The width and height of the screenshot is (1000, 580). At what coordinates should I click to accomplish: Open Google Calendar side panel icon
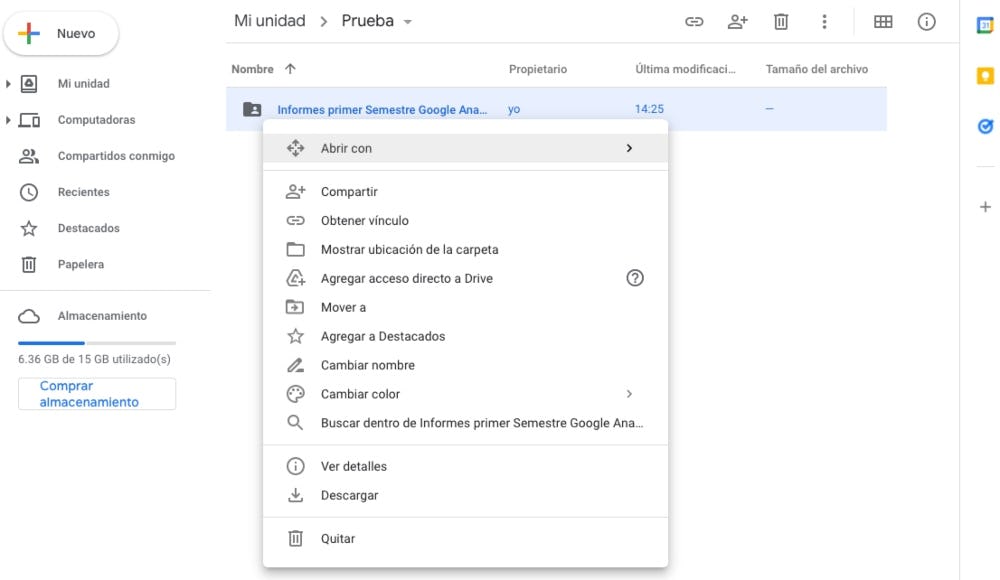point(985,26)
